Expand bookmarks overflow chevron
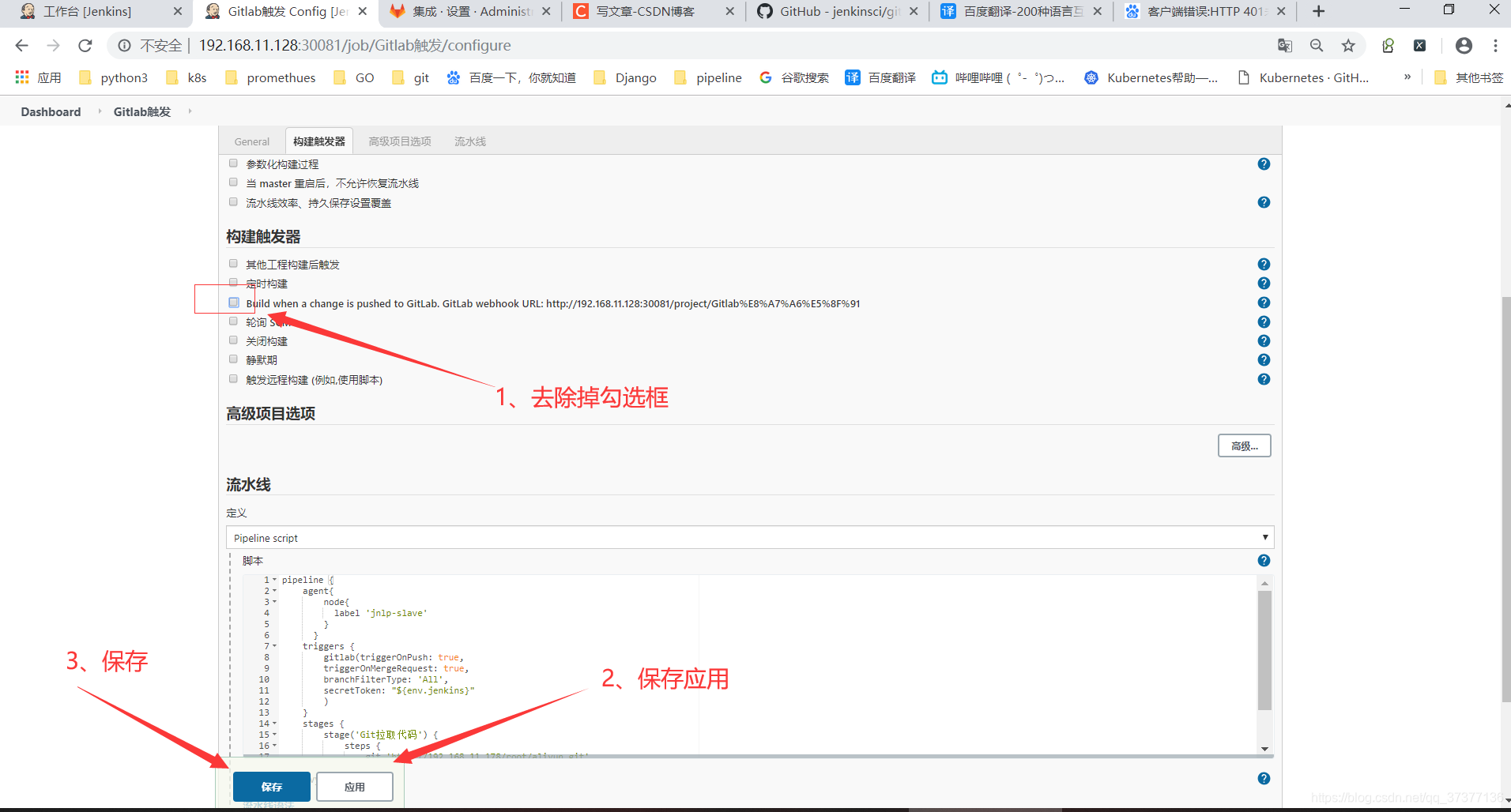 1407,77
